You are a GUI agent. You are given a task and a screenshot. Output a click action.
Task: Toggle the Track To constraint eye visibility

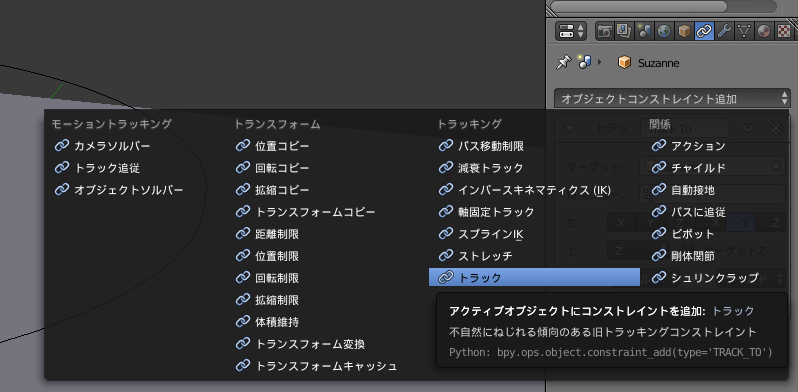pos(748,128)
